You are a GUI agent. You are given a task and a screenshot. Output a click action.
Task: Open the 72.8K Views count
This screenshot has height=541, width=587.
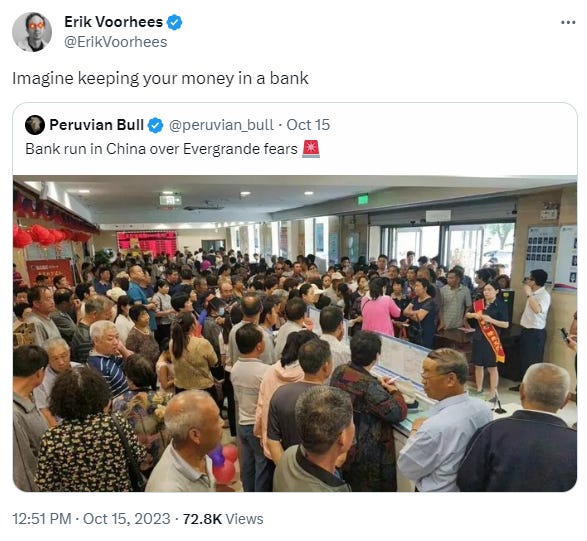pos(223,519)
